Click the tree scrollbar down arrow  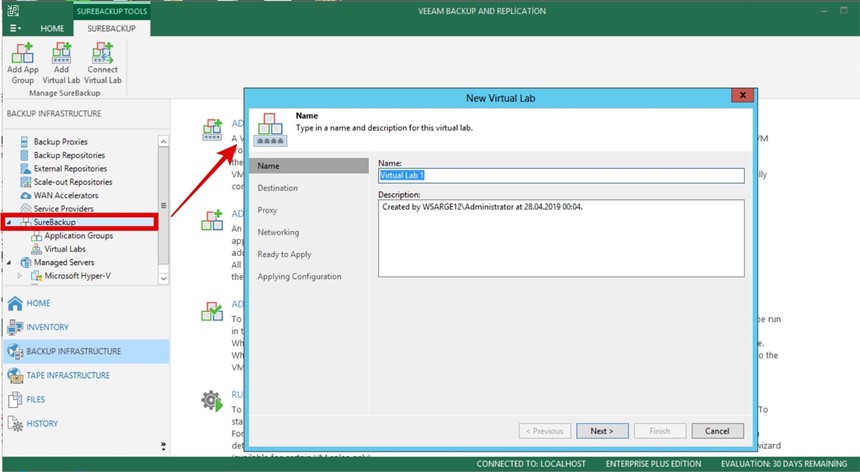click(x=163, y=278)
